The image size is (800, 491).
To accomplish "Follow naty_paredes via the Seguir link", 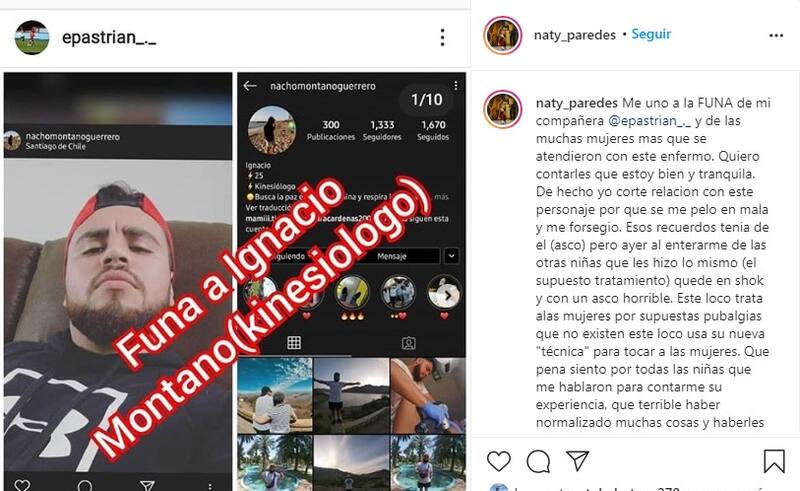I will pyautogui.click(x=651, y=34).
